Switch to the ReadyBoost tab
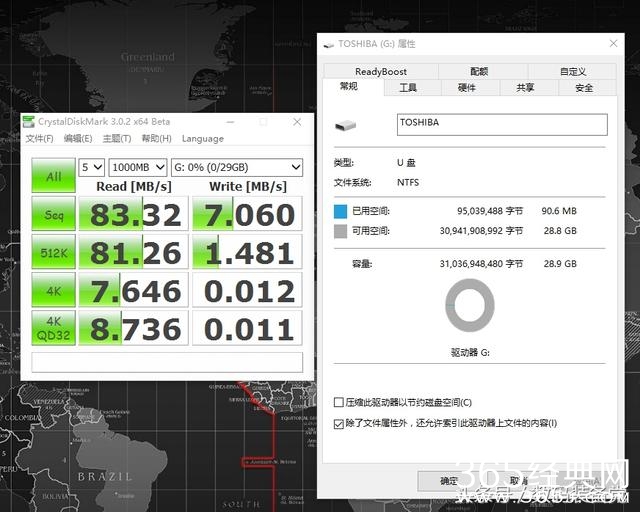The height and width of the screenshot is (512, 640). 380,72
